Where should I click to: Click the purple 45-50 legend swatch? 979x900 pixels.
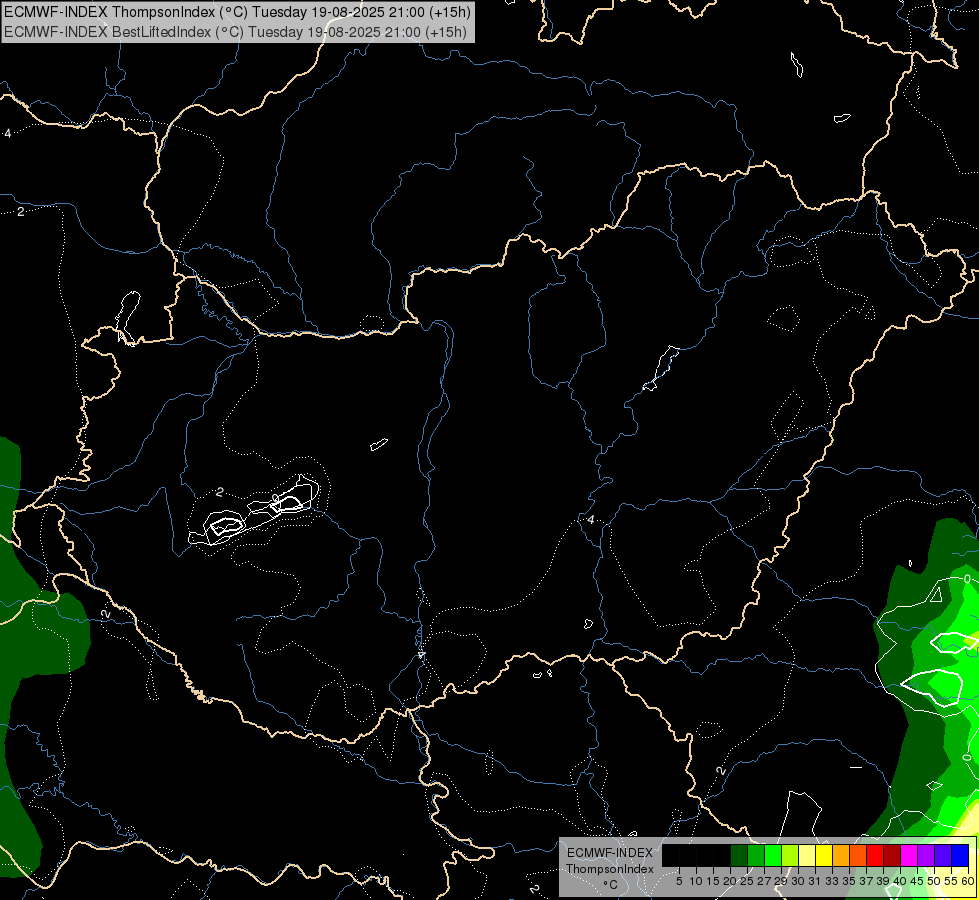pyautogui.click(x=926, y=855)
